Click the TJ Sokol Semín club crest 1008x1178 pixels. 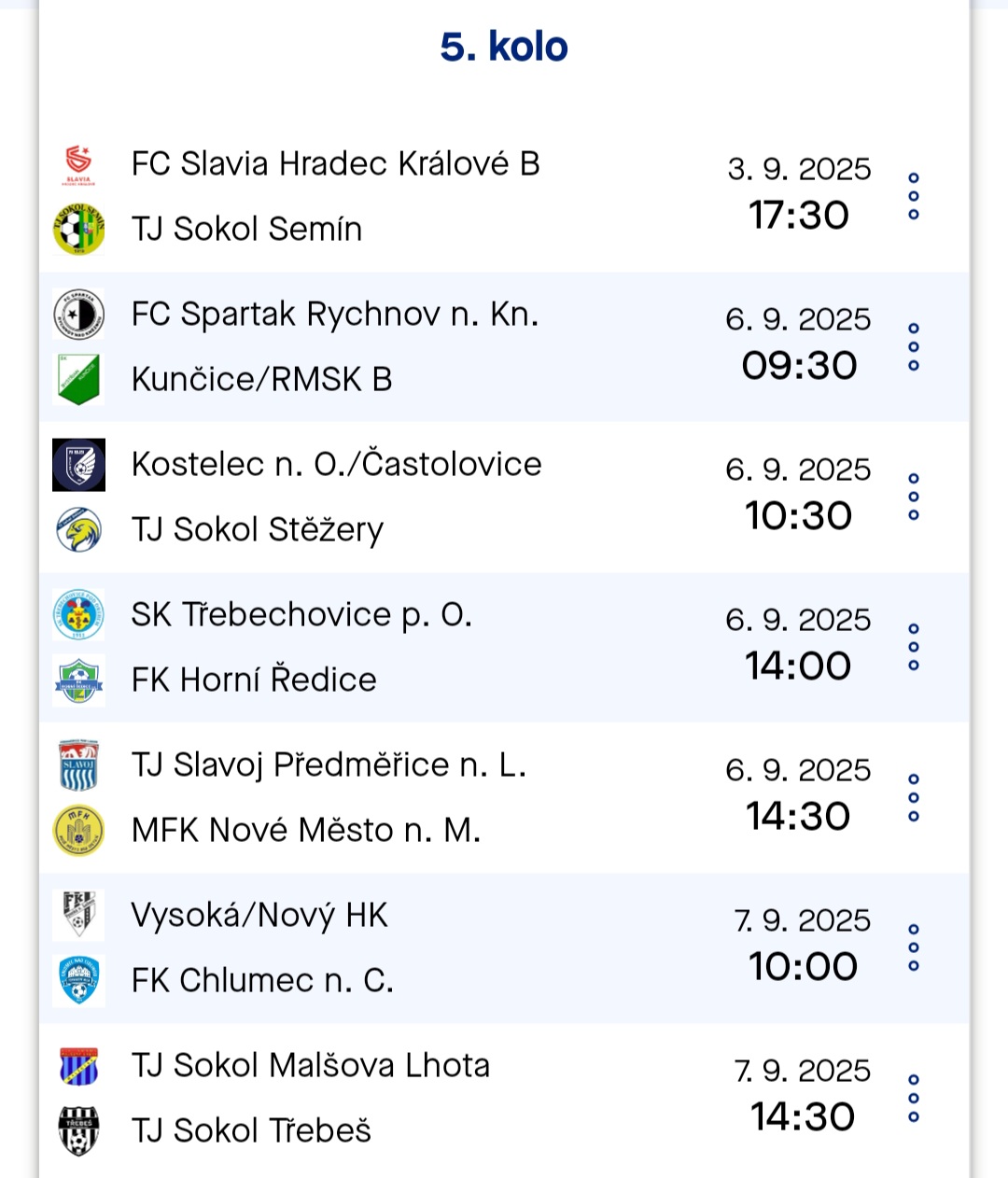coord(78,230)
